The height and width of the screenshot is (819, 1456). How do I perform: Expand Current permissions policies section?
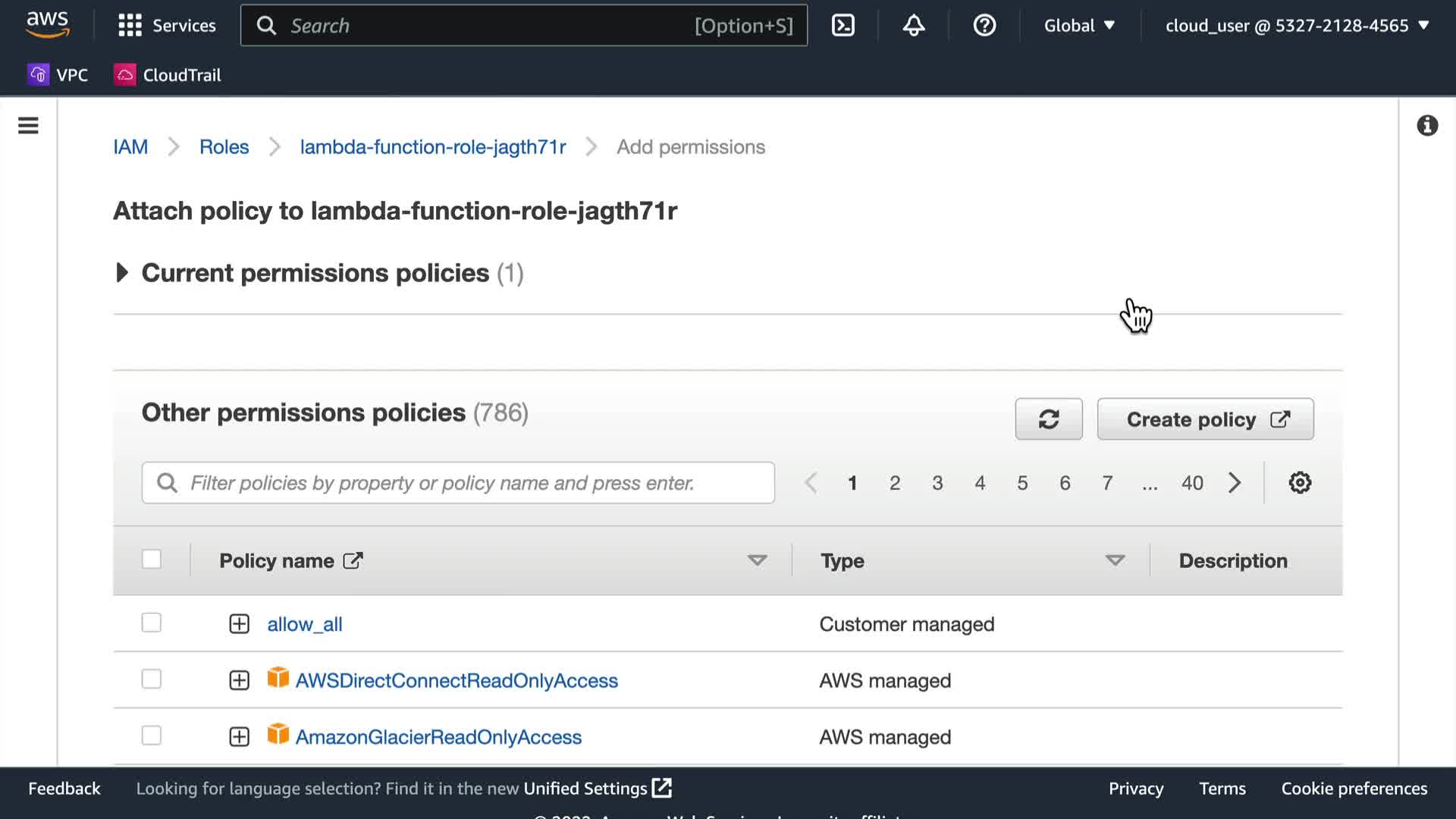tap(121, 273)
